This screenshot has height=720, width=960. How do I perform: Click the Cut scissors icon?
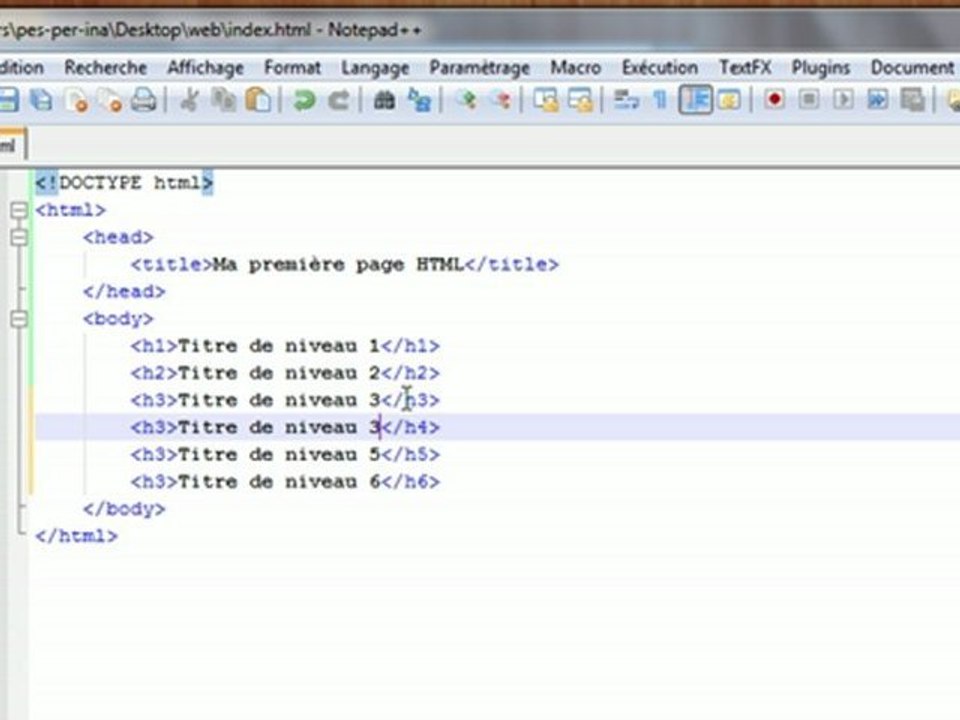coord(190,100)
